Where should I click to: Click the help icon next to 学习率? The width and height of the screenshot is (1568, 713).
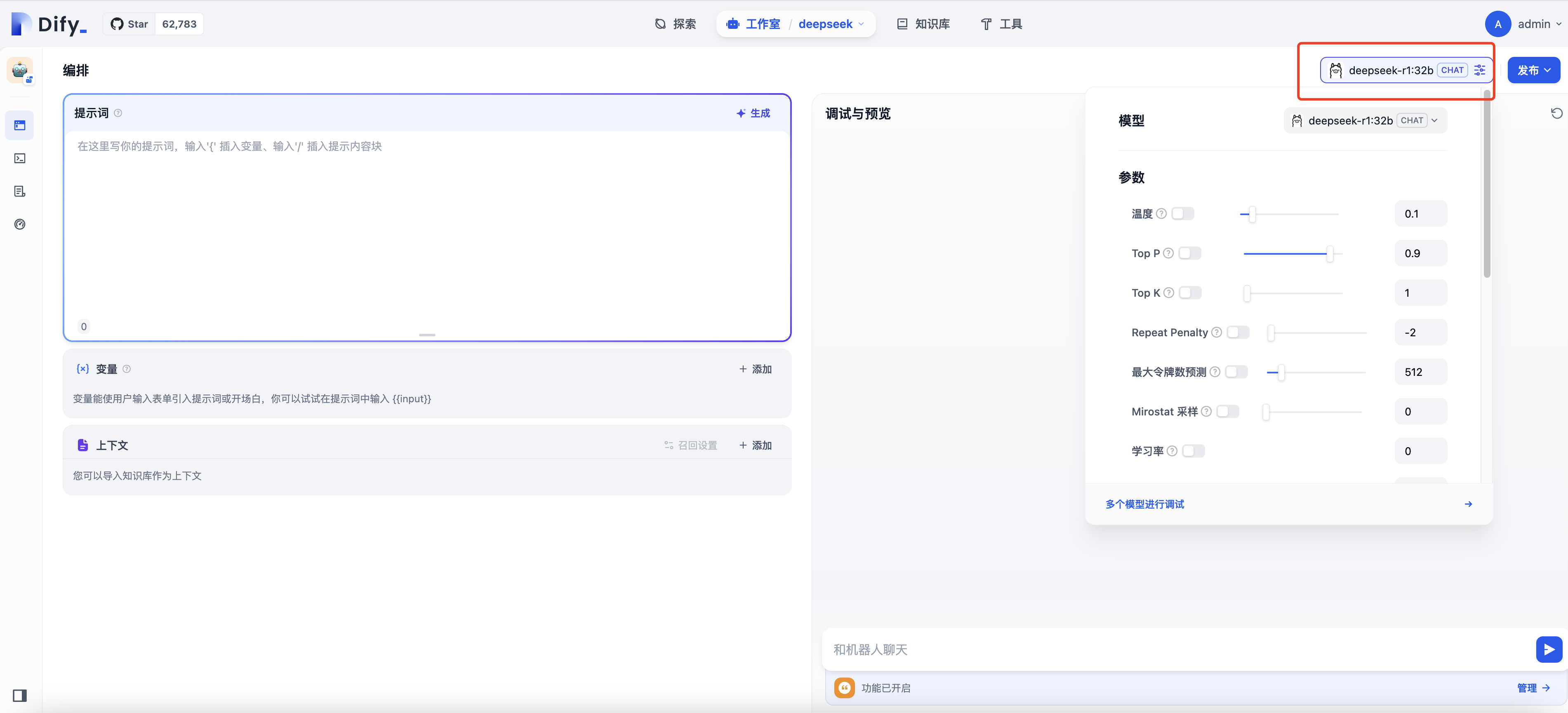pyautogui.click(x=1172, y=451)
